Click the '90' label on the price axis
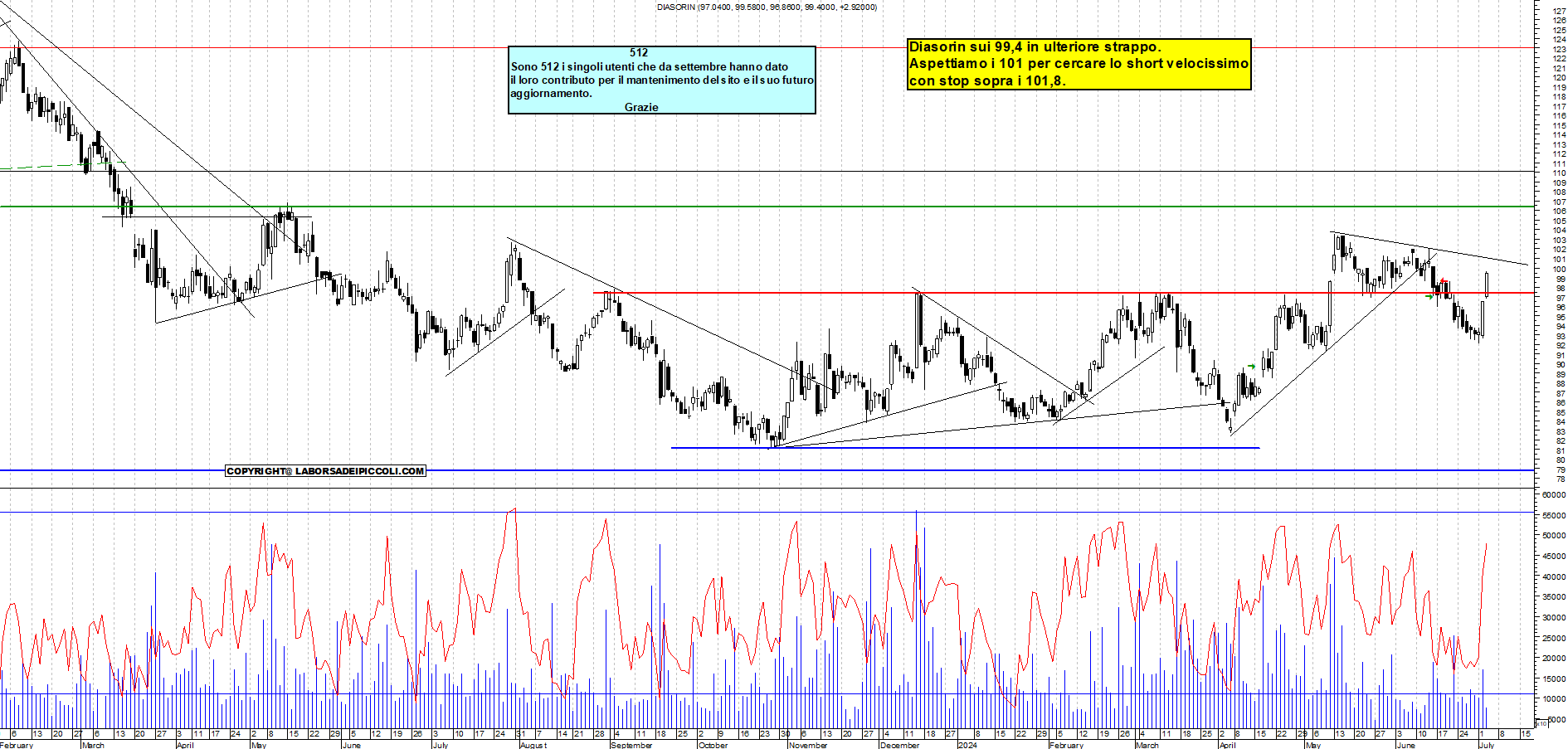Image resolution: width=1568 pixels, height=749 pixels. pyautogui.click(x=1560, y=365)
